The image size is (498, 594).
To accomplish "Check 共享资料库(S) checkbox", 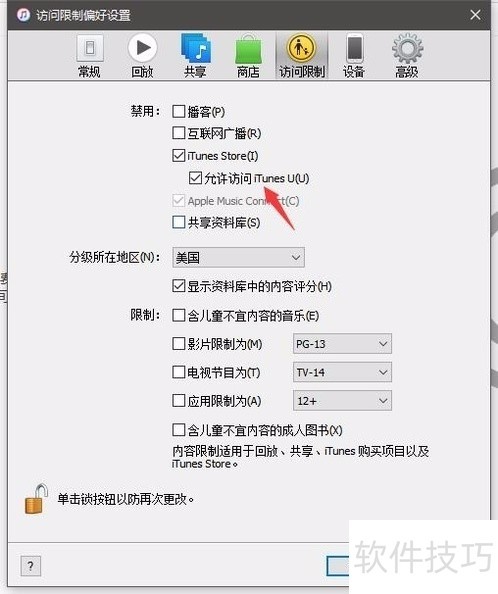I will coord(178,222).
